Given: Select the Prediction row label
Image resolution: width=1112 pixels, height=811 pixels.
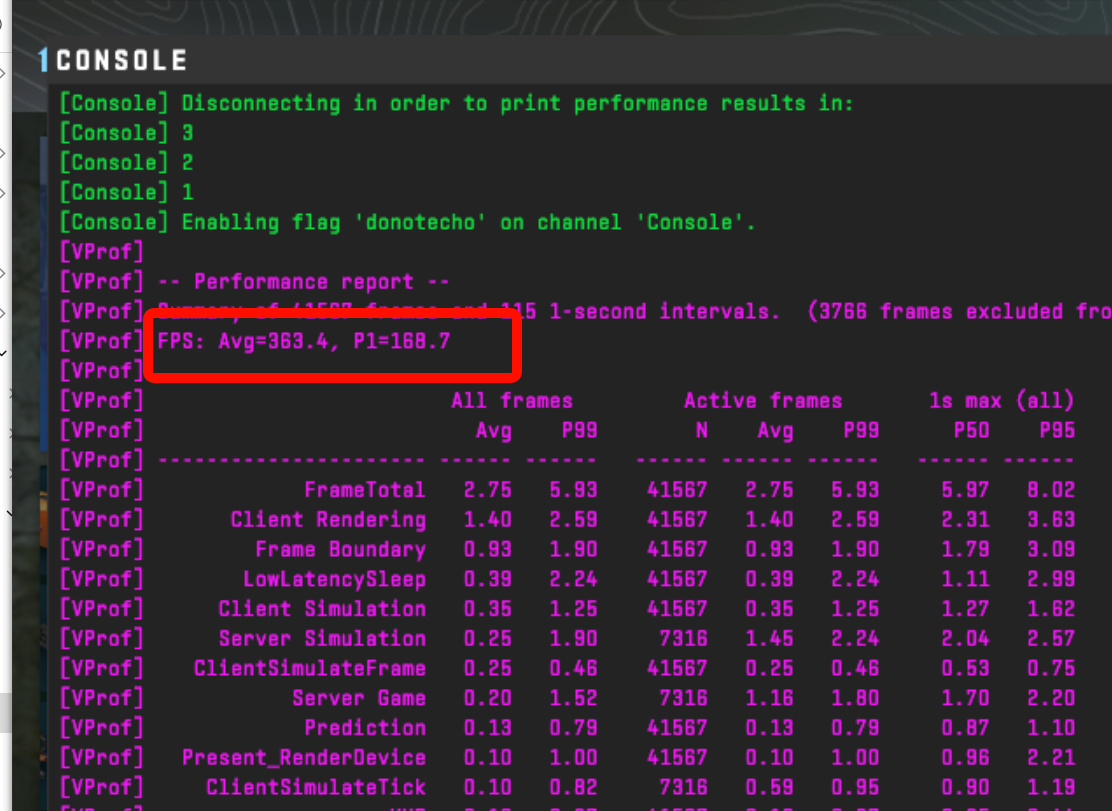Looking at the screenshot, I should [x=365, y=728].
